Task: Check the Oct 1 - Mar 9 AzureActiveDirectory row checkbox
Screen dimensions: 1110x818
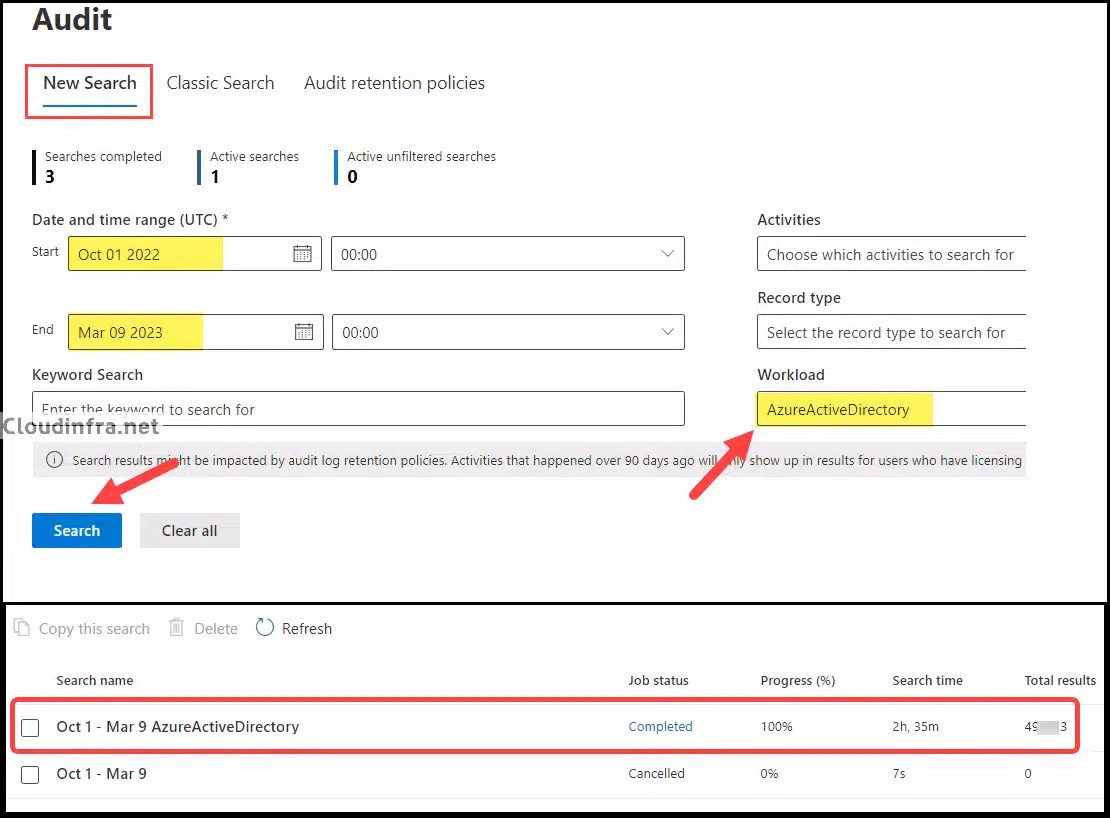Action: pos(30,727)
